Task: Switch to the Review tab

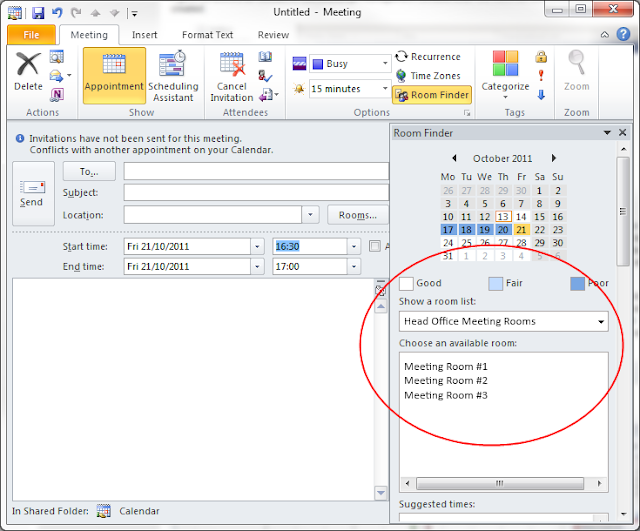Action: tap(273, 35)
